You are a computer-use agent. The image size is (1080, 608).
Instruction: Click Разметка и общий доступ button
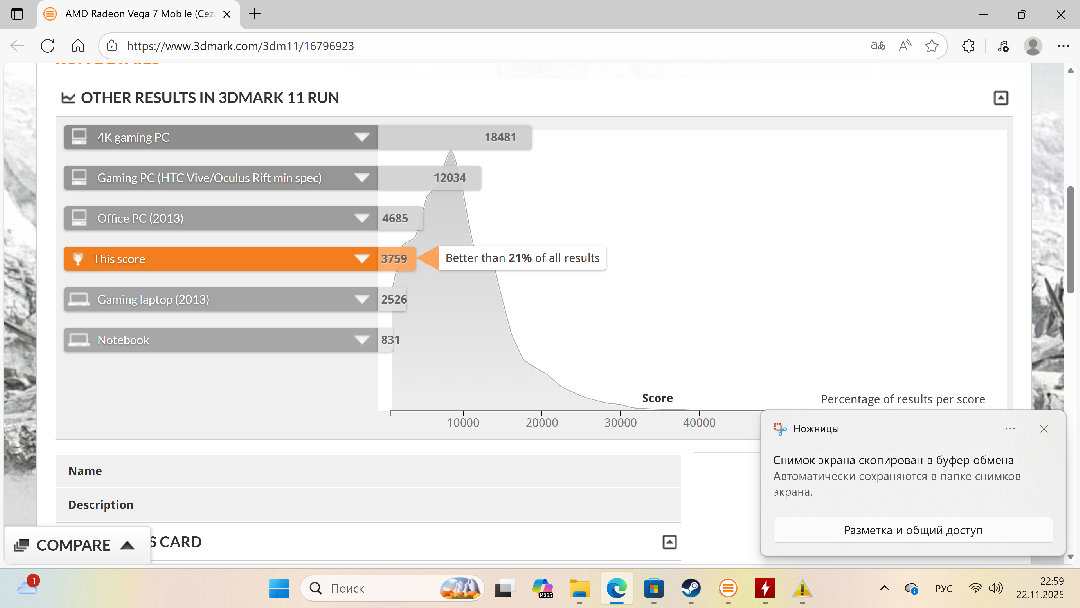[913, 530]
